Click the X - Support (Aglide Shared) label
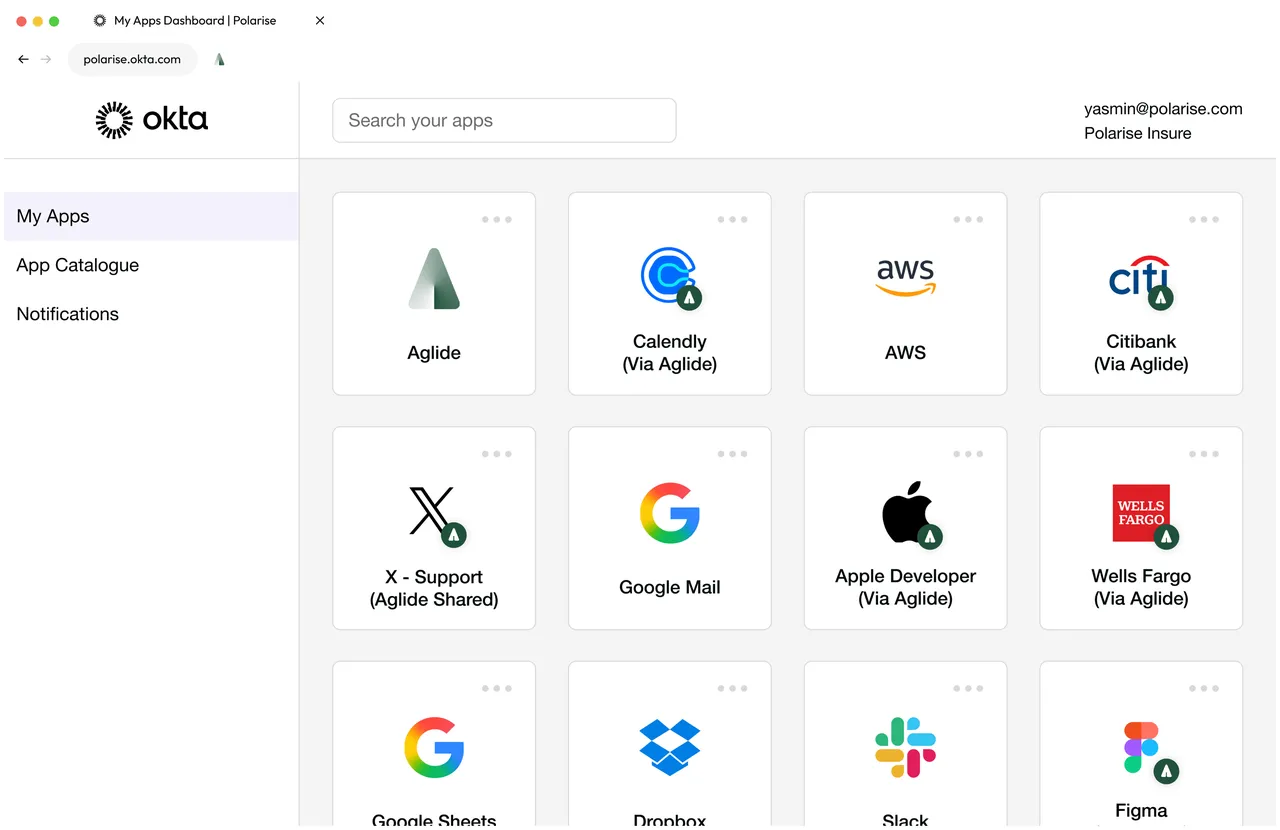Image resolution: width=1280 pixels, height=830 pixels. [434, 588]
